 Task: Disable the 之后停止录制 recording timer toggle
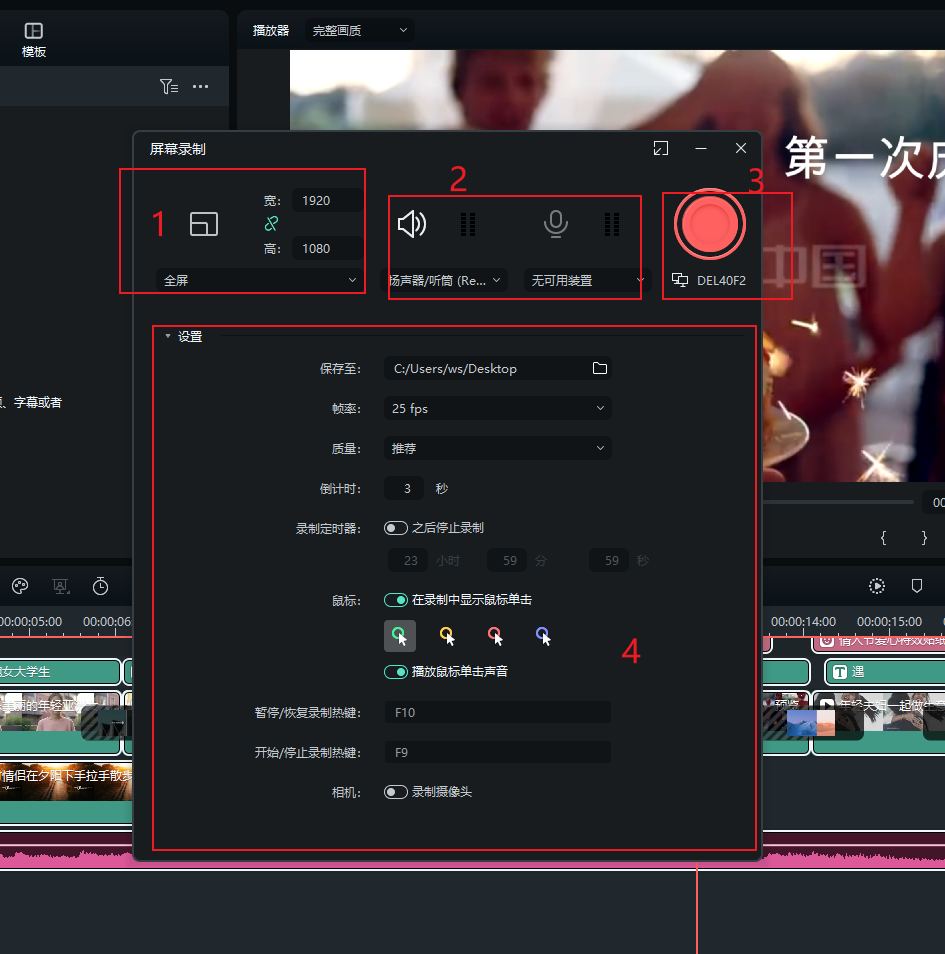tap(396, 528)
